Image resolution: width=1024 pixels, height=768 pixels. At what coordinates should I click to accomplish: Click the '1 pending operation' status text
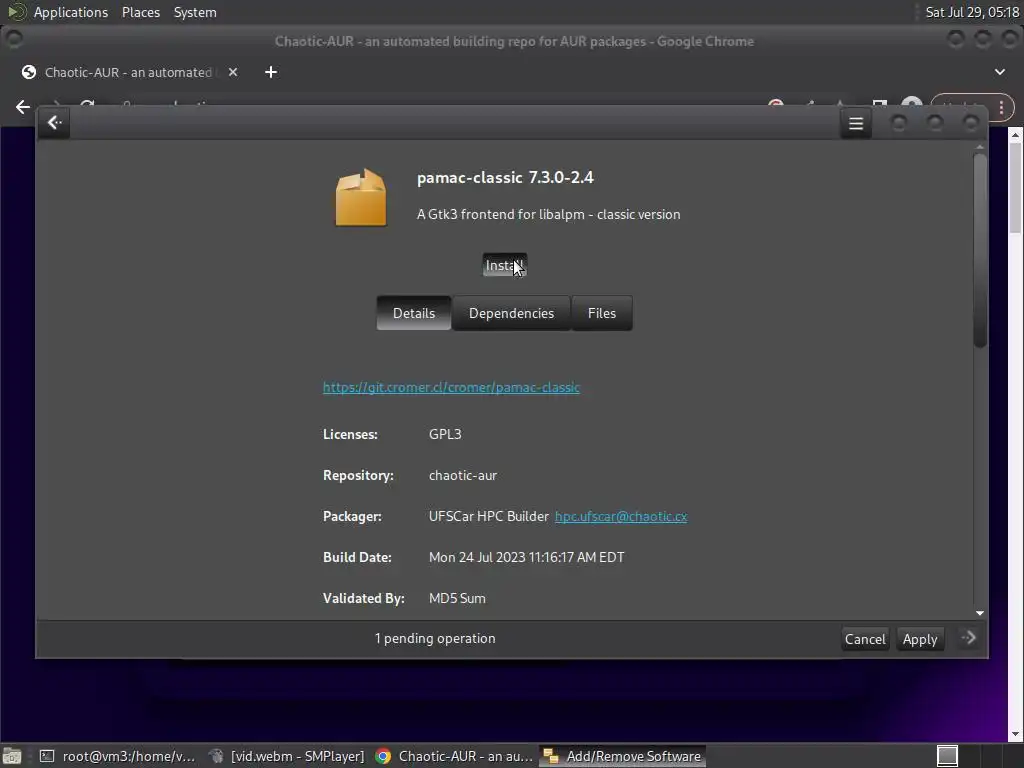pyautogui.click(x=435, y=639)
